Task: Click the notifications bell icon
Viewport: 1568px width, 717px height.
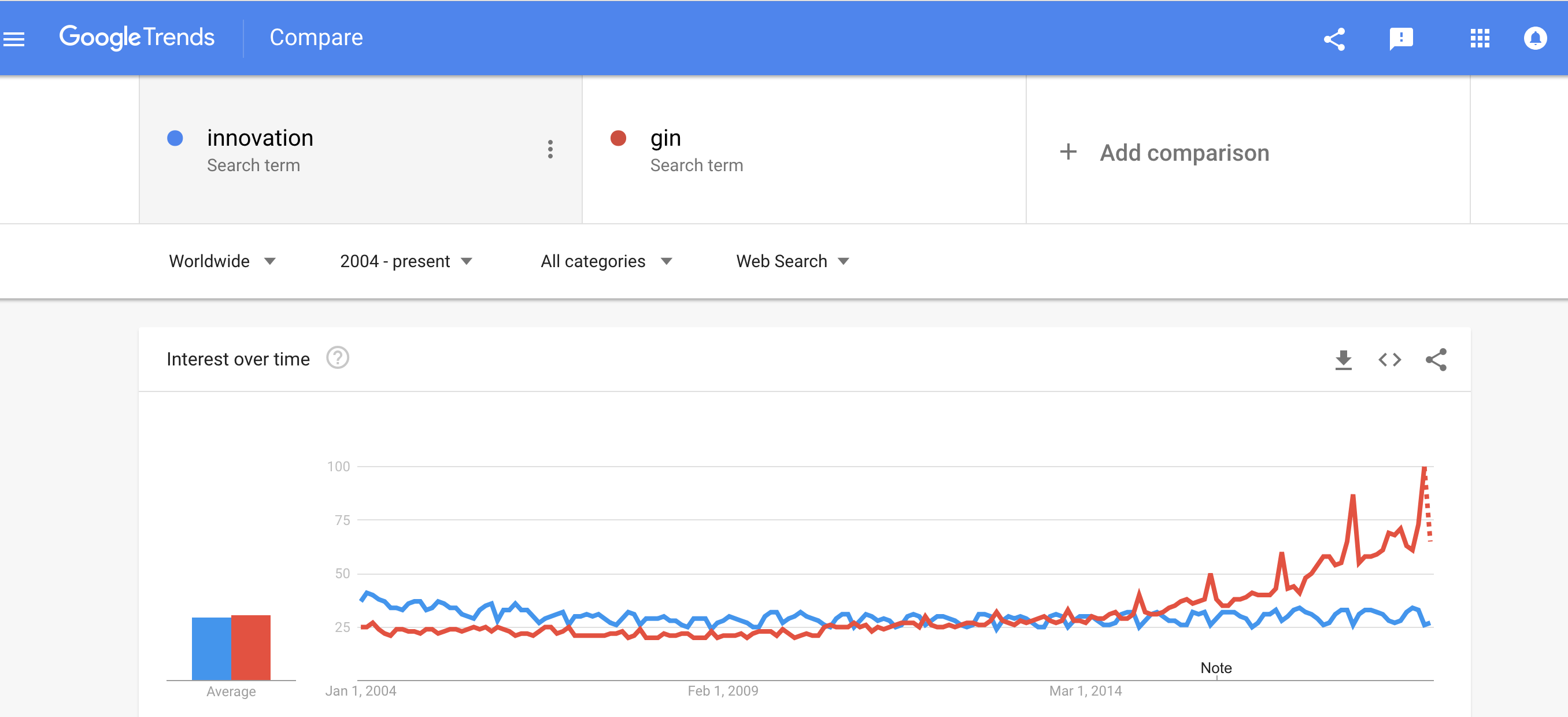Action: [1534, 39]
